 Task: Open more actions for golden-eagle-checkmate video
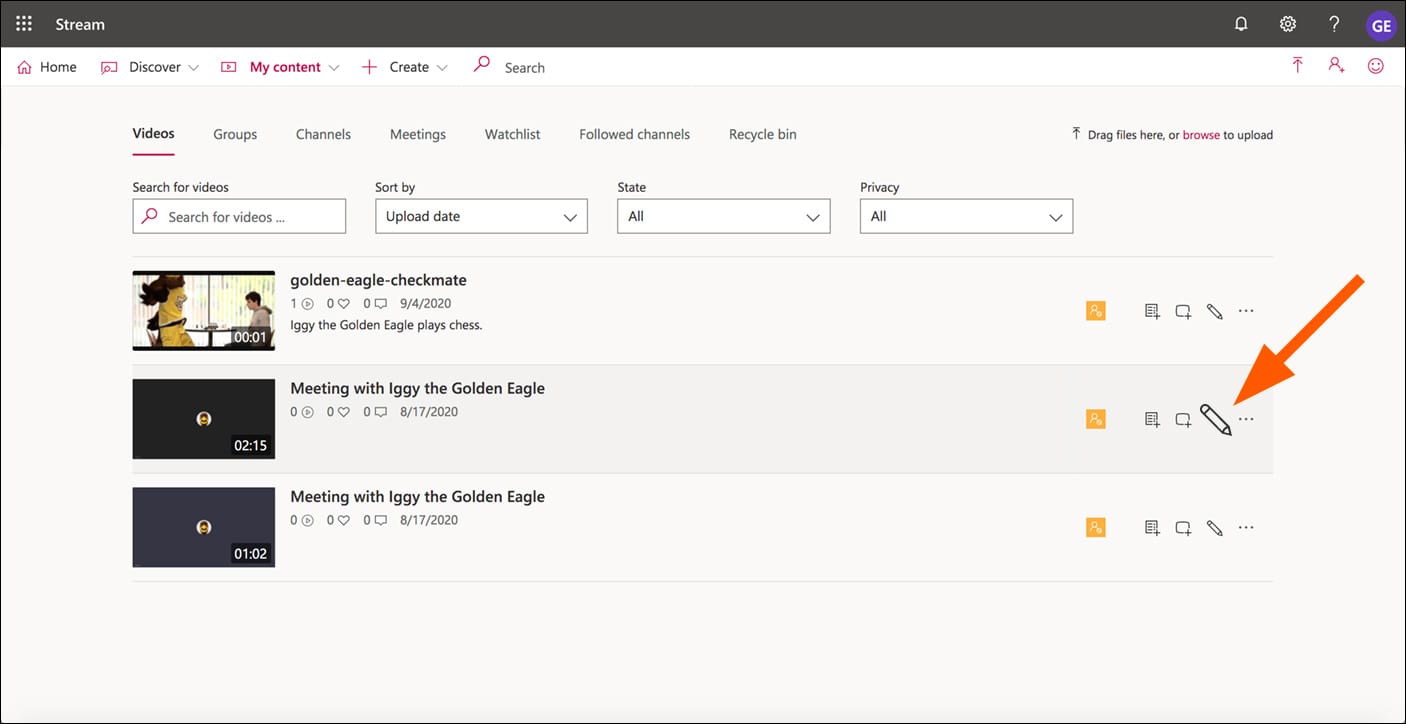(1246, 311)
